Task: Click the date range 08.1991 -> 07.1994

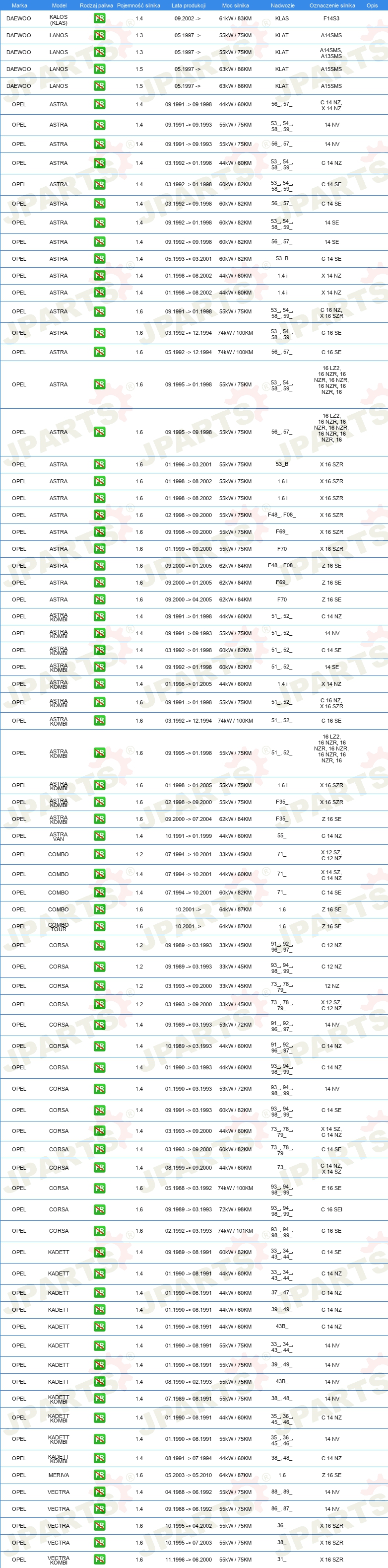Action: (189, 1458)
